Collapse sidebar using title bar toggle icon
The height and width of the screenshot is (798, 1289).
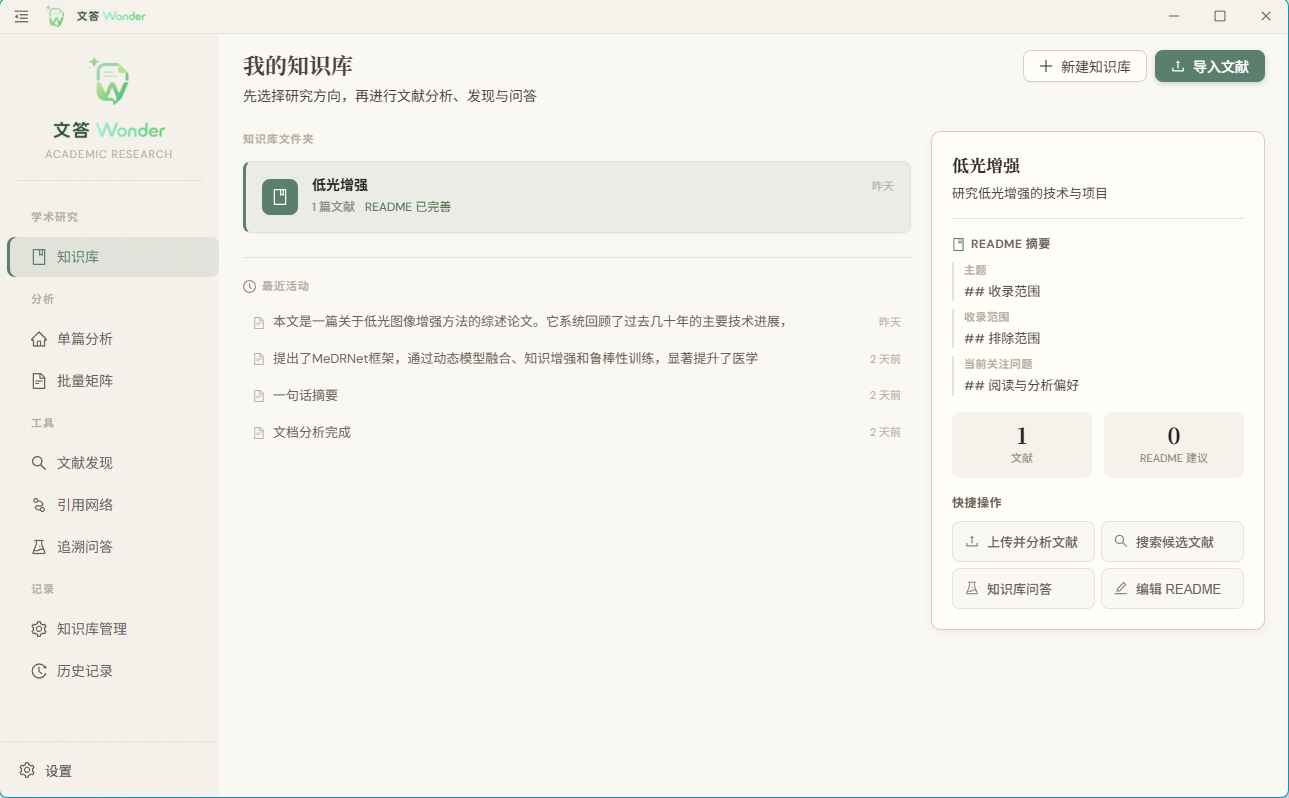pyautogui.click(x=21, y=16)
